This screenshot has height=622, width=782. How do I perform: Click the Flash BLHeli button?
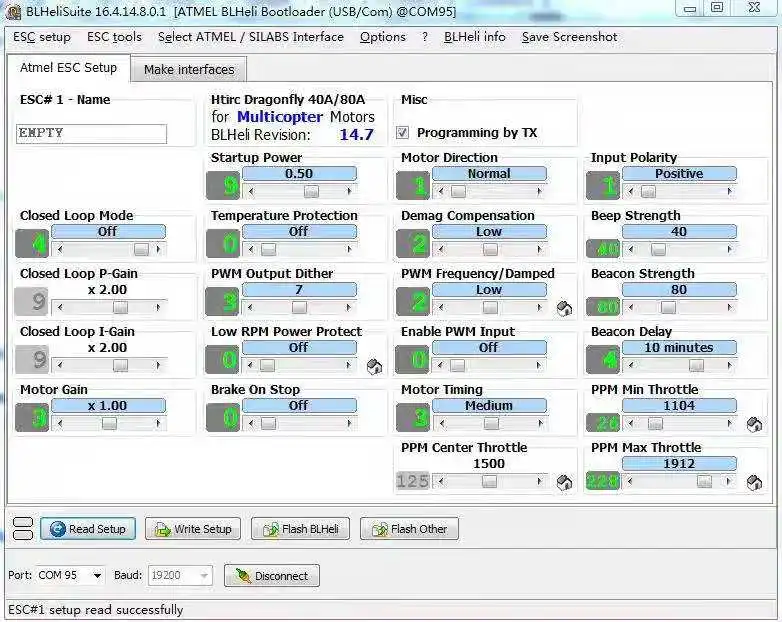click(x=300, y=529)
